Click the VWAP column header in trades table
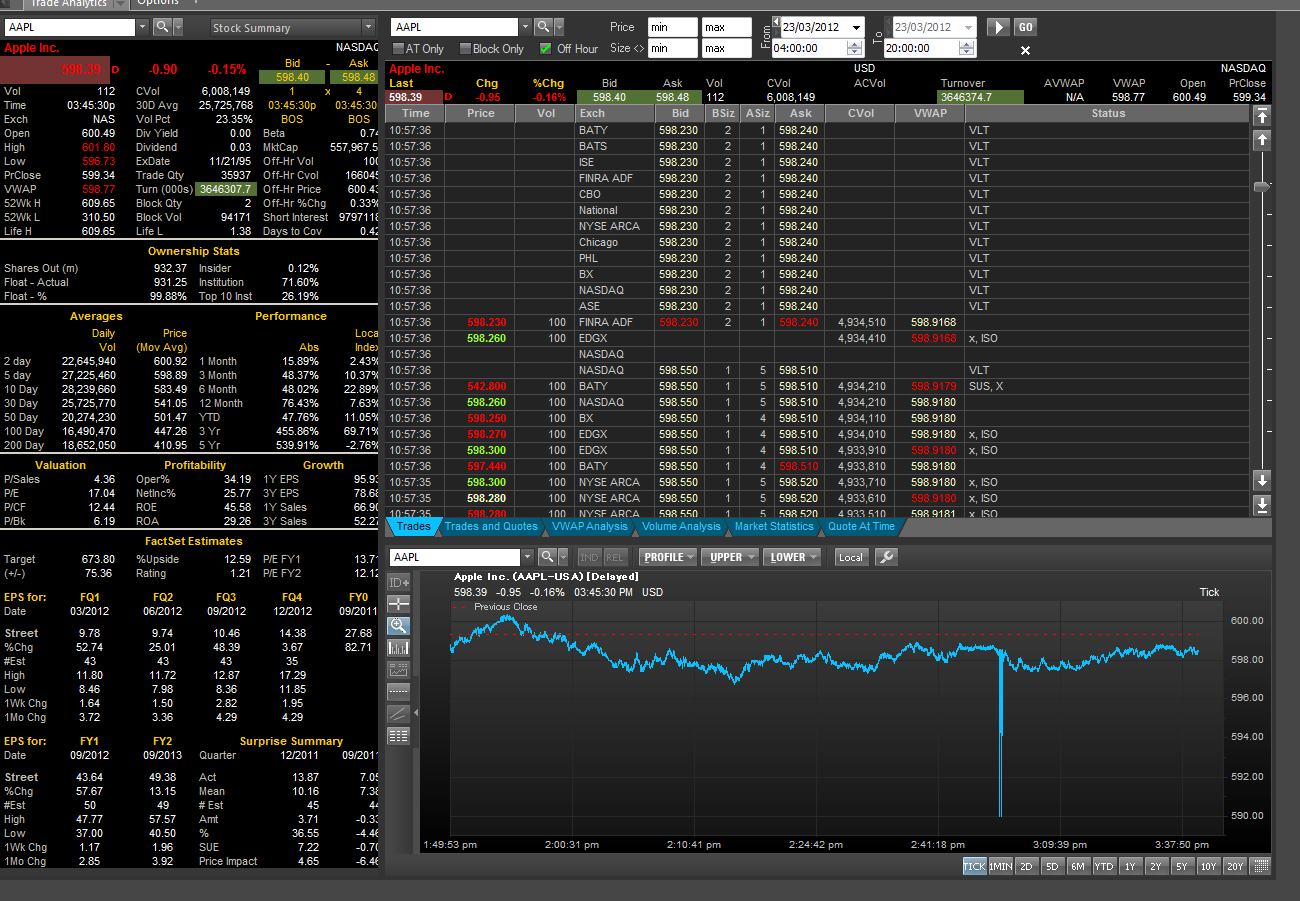Viewport: 1300px width, 901px height. tap(930, 114)
